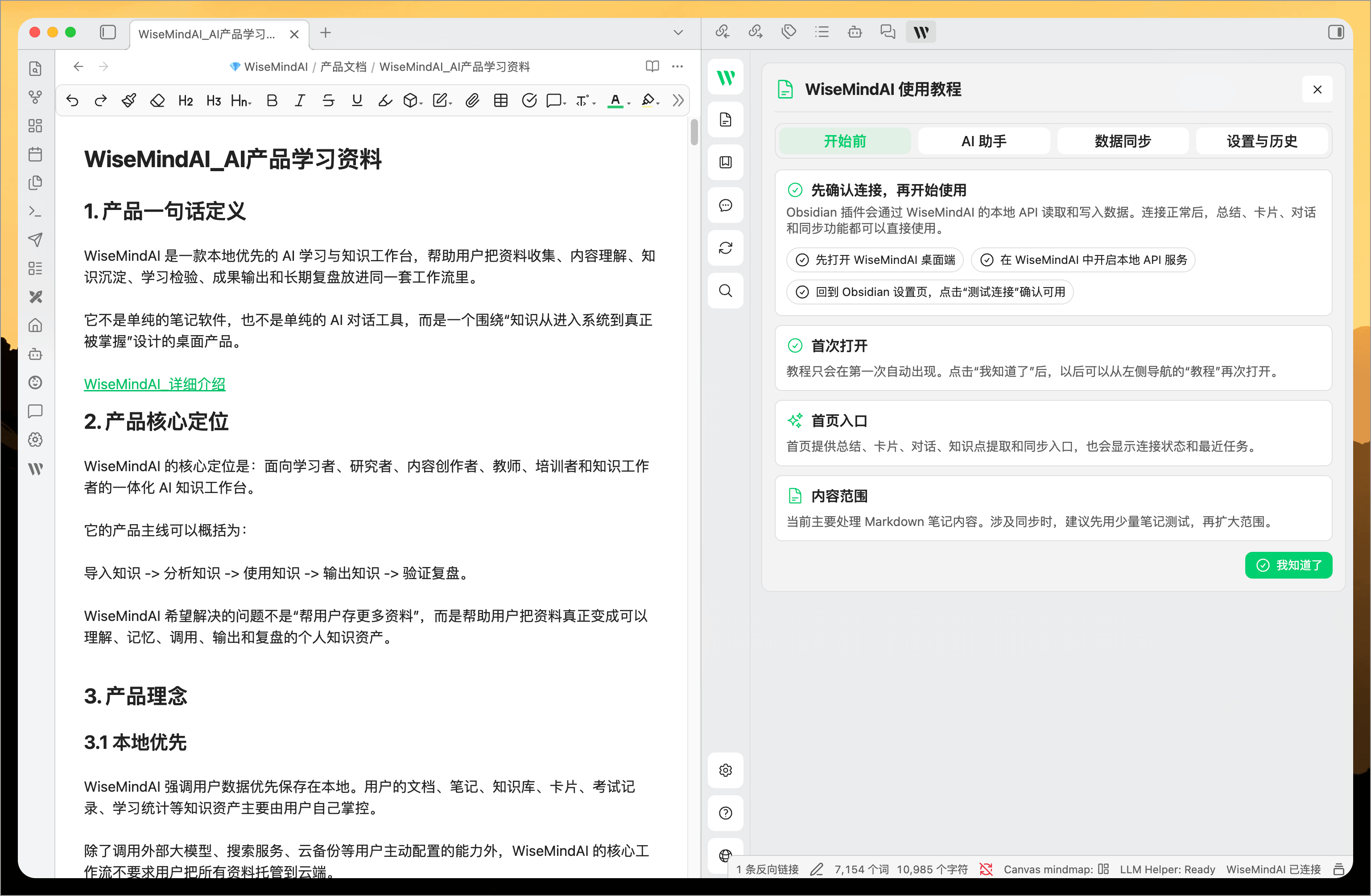Viewport: 1371px width, 896px height.
Task: Toggle the left sidebar panel
Action: click(x=108, y=32)
